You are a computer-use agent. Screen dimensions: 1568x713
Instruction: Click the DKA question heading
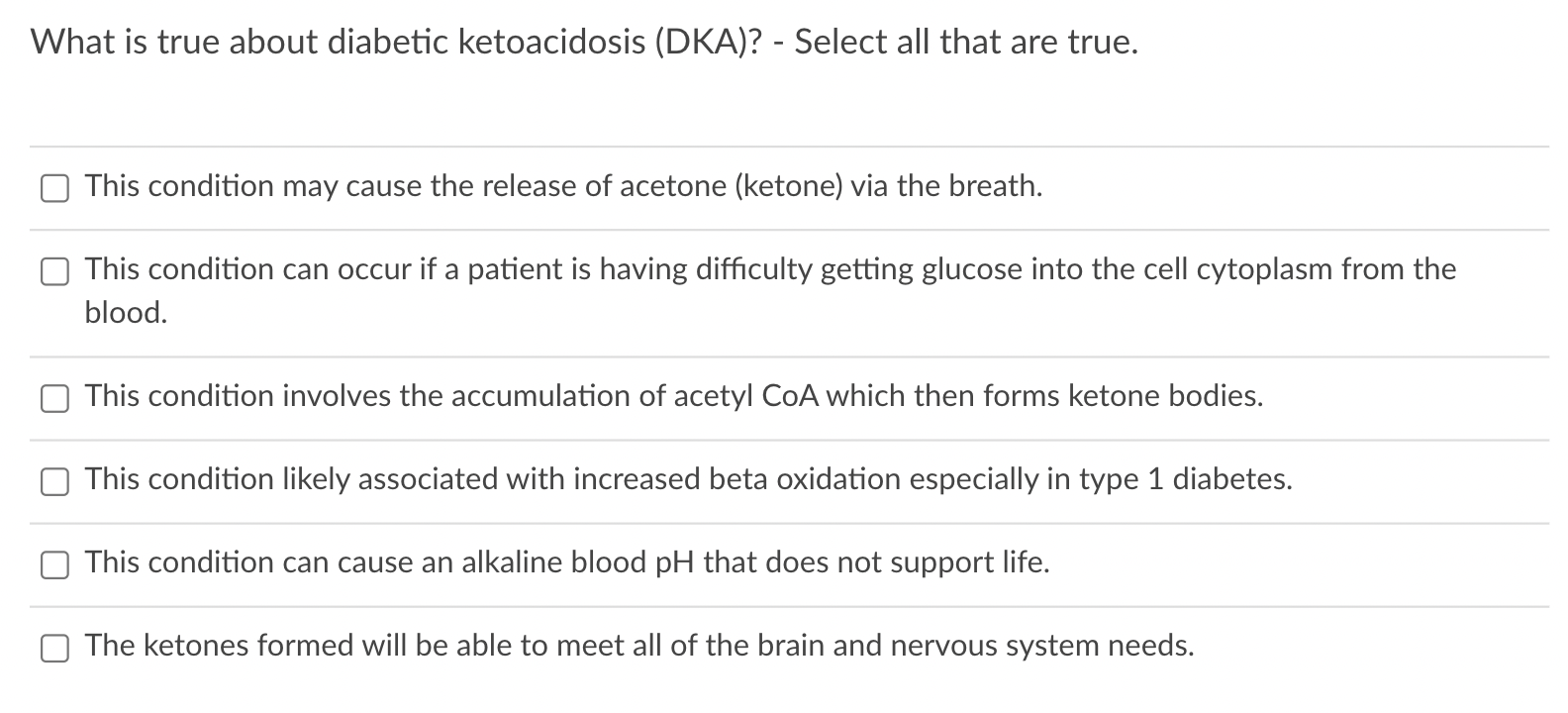click(x=583, y=42)
